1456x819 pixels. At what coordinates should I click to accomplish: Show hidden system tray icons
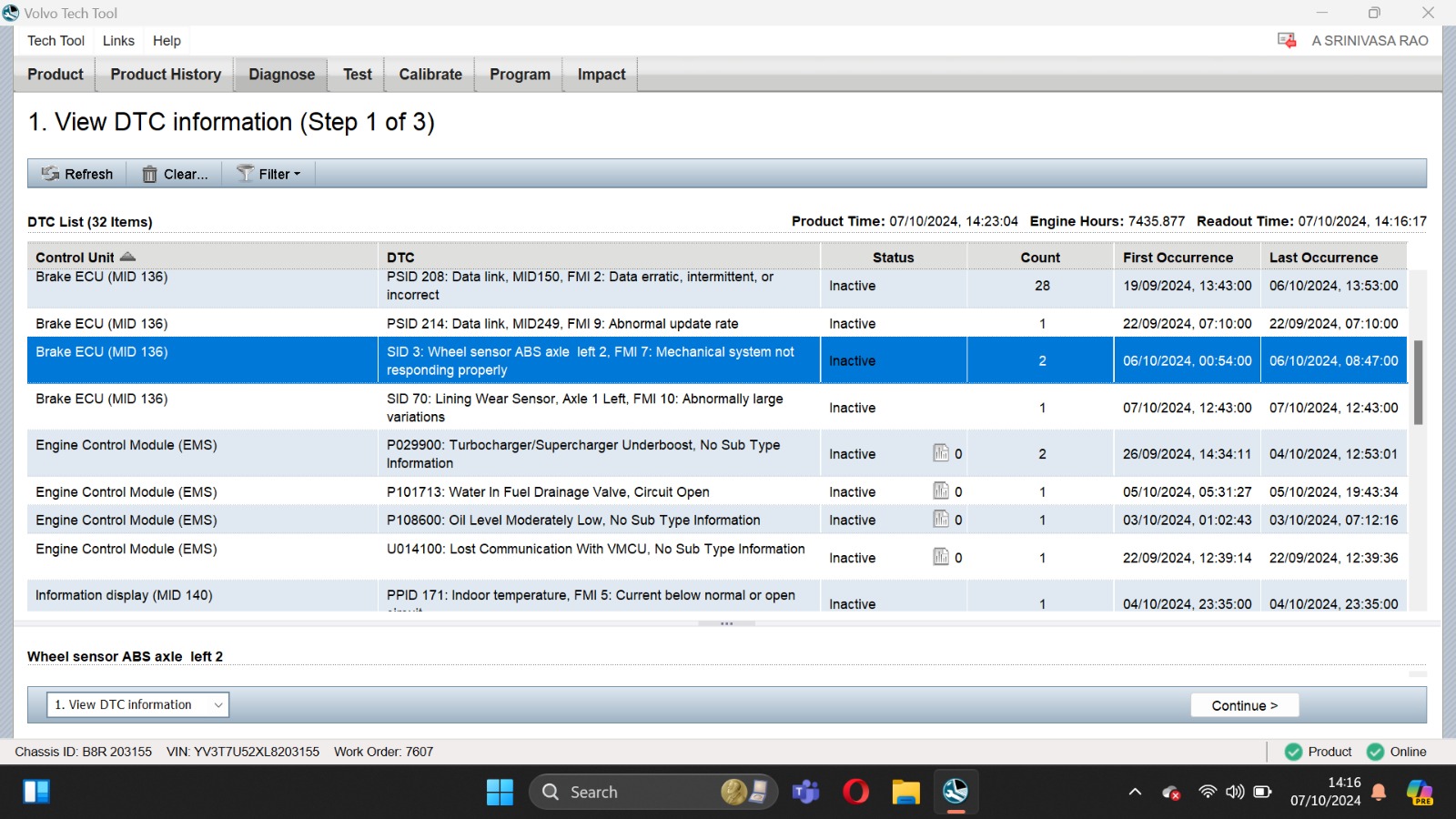point(1135,792)
